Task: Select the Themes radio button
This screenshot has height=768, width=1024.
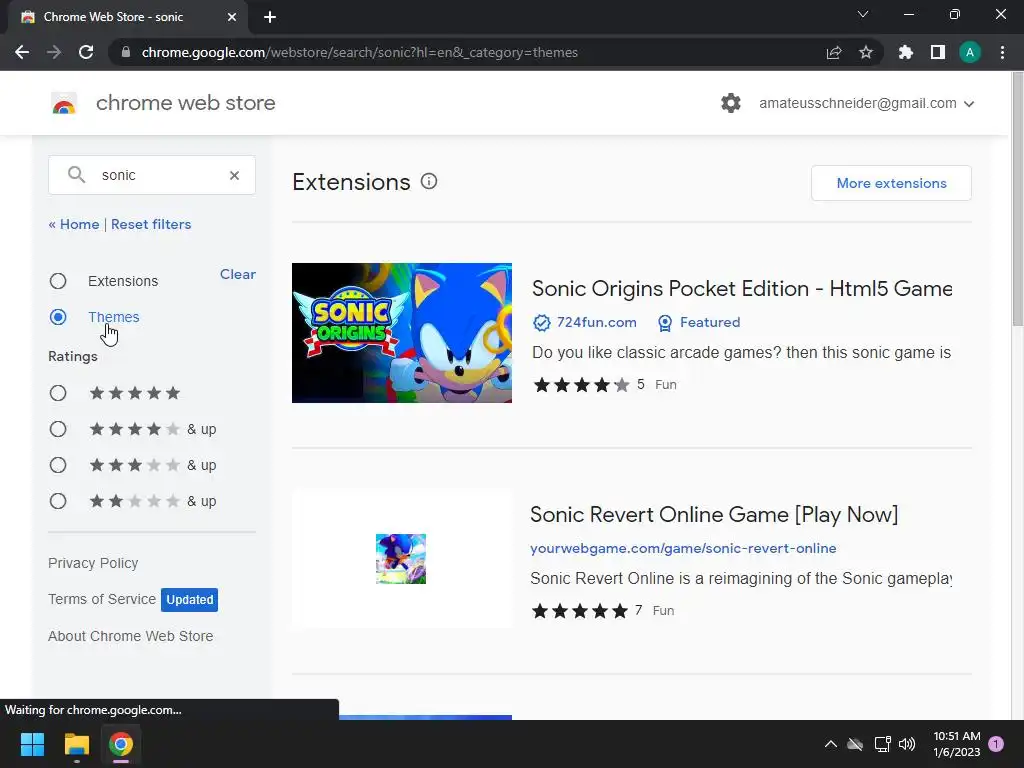Action: tap(58, 317)
